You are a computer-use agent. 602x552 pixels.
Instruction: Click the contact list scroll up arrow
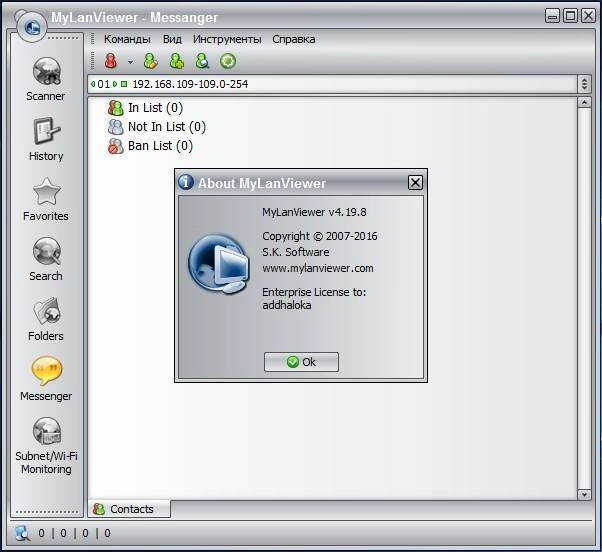[x=584, y=102]
